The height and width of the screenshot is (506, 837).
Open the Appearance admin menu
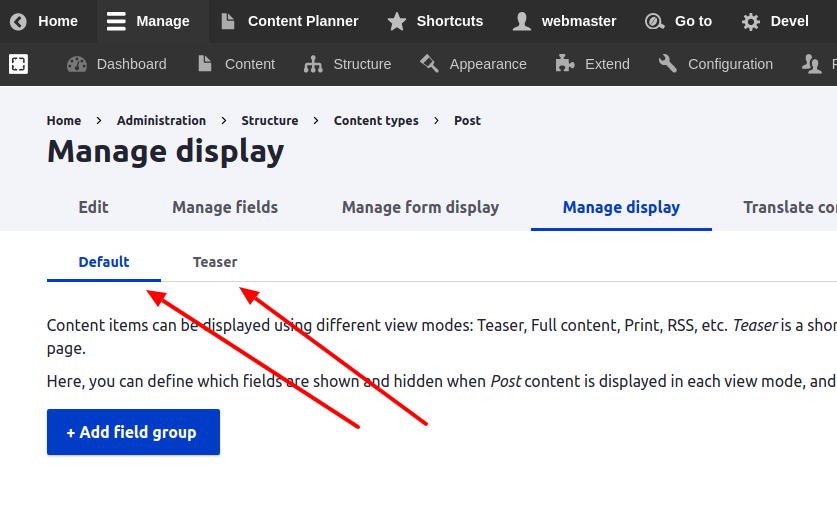coord(473,64)
